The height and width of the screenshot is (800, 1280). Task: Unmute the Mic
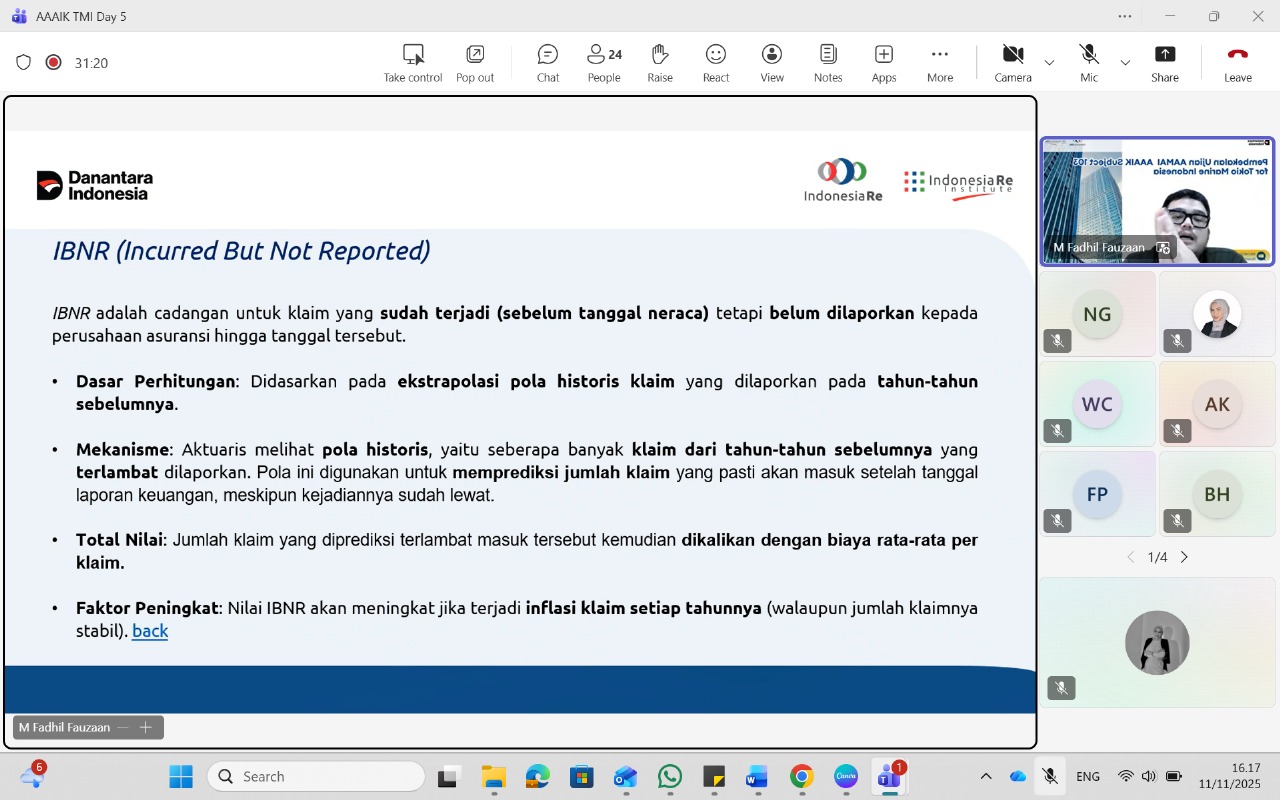(x=1089, y=62)
